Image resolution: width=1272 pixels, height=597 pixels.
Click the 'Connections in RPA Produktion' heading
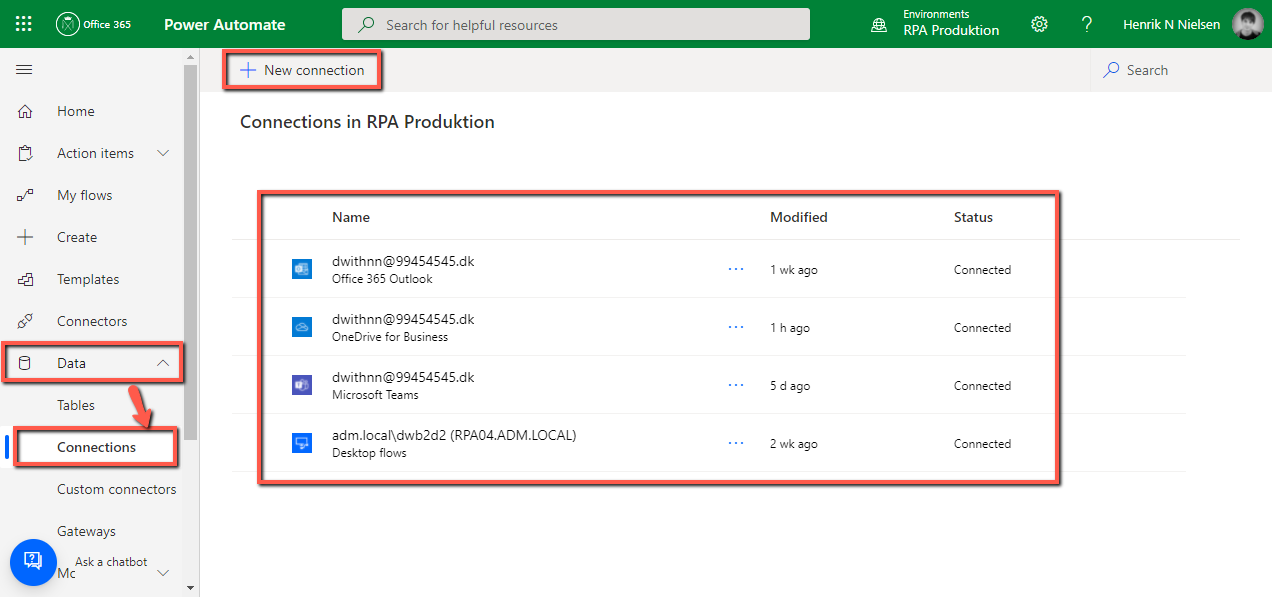click(367, 122)
